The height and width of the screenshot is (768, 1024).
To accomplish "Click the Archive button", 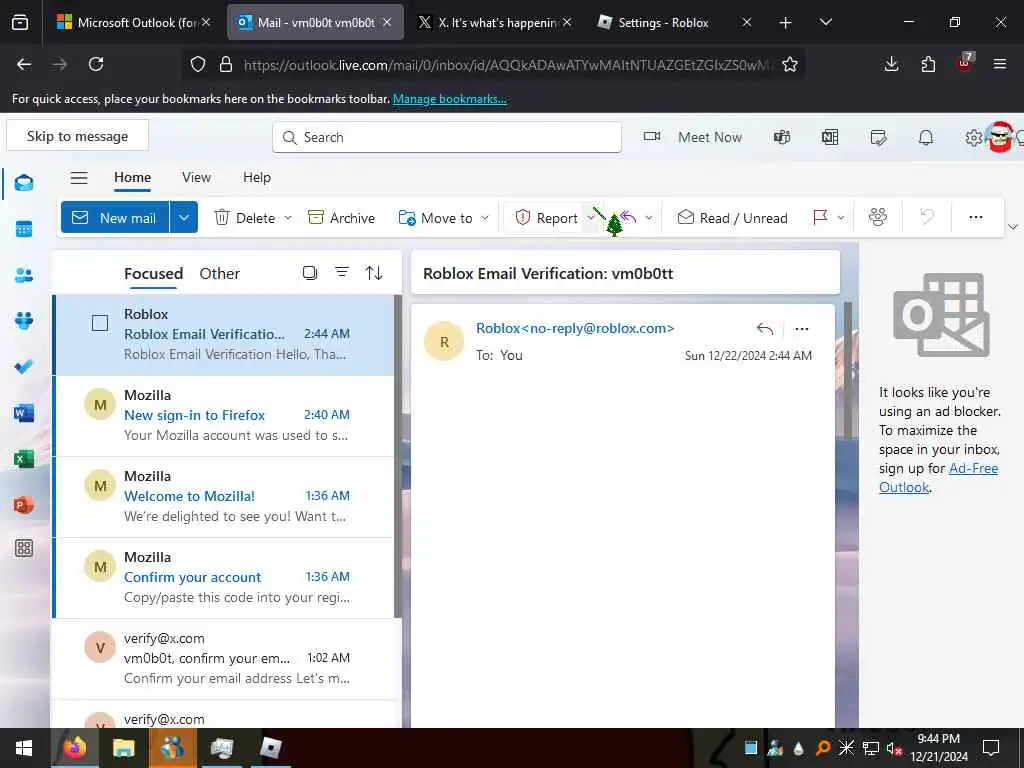I will [341, 217].
